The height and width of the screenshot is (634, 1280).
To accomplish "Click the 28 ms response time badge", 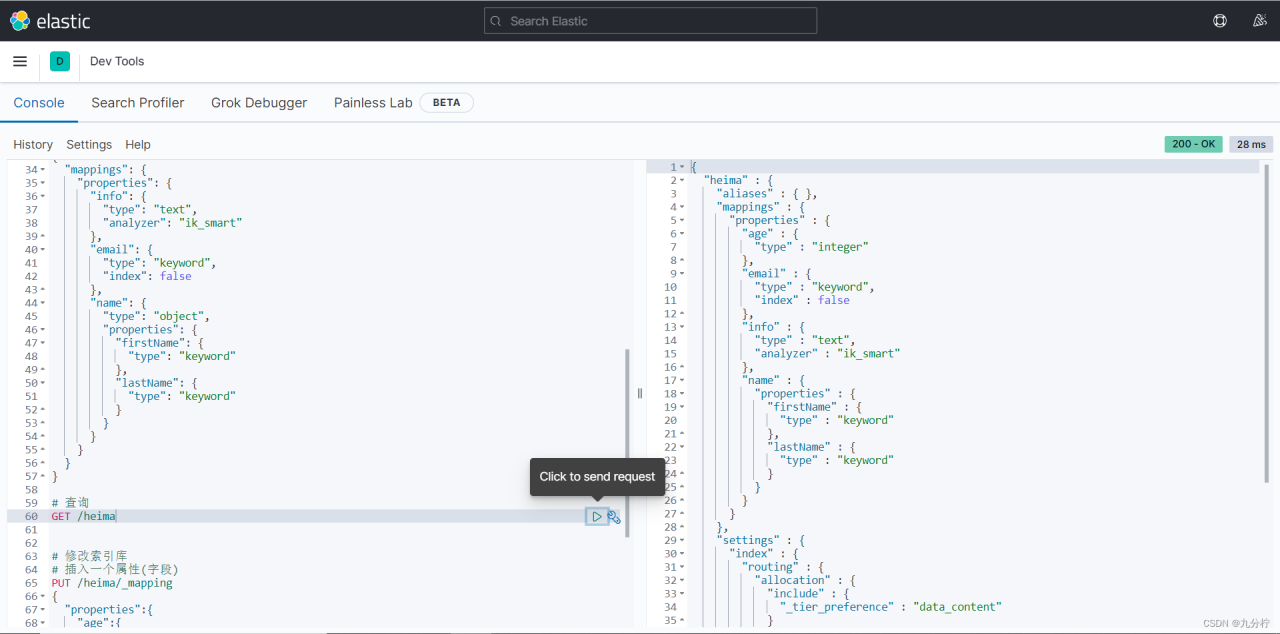I will [x=1251, y=144].
